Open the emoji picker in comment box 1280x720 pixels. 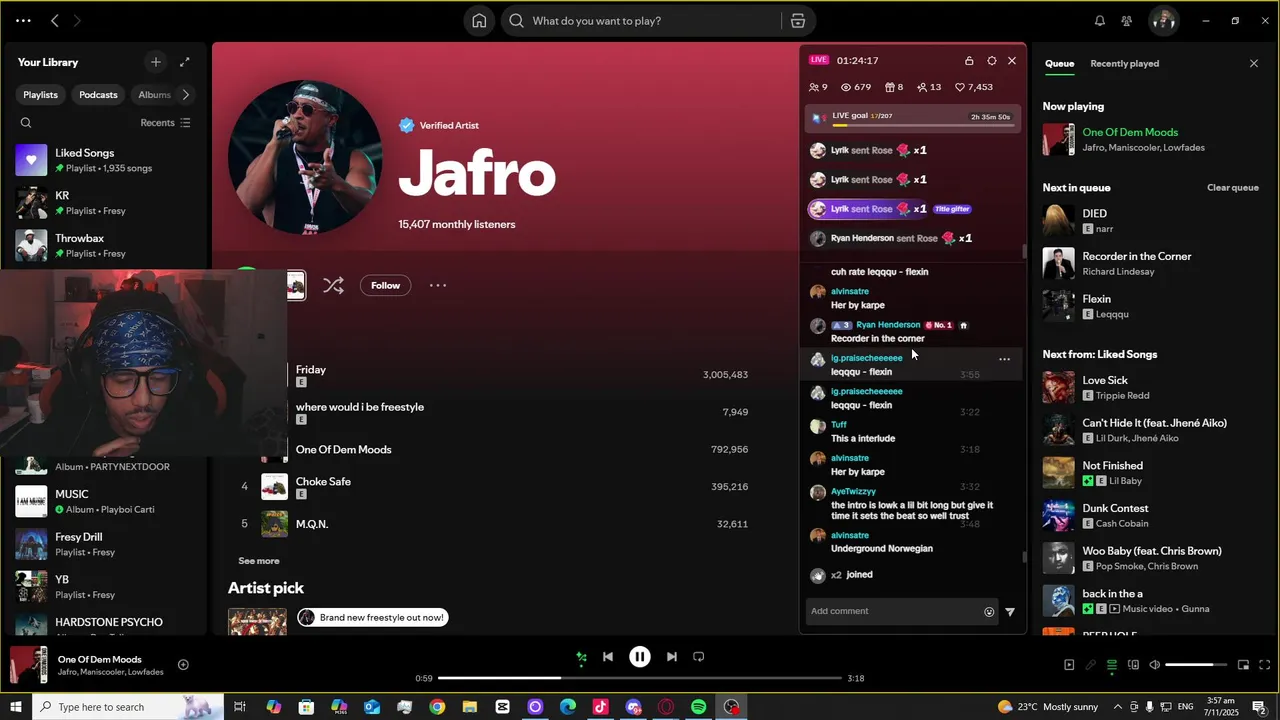coord(989,612)
